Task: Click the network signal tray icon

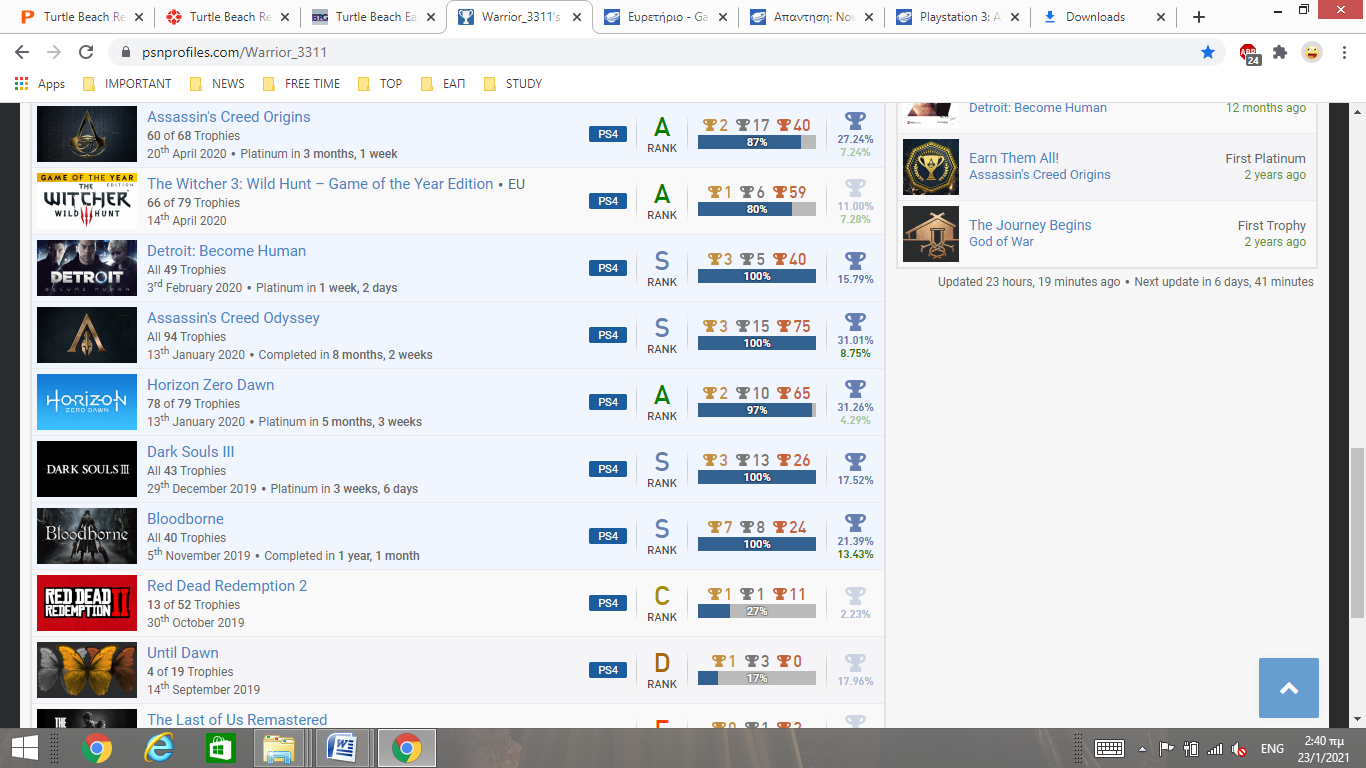Action: (1215, 748)
